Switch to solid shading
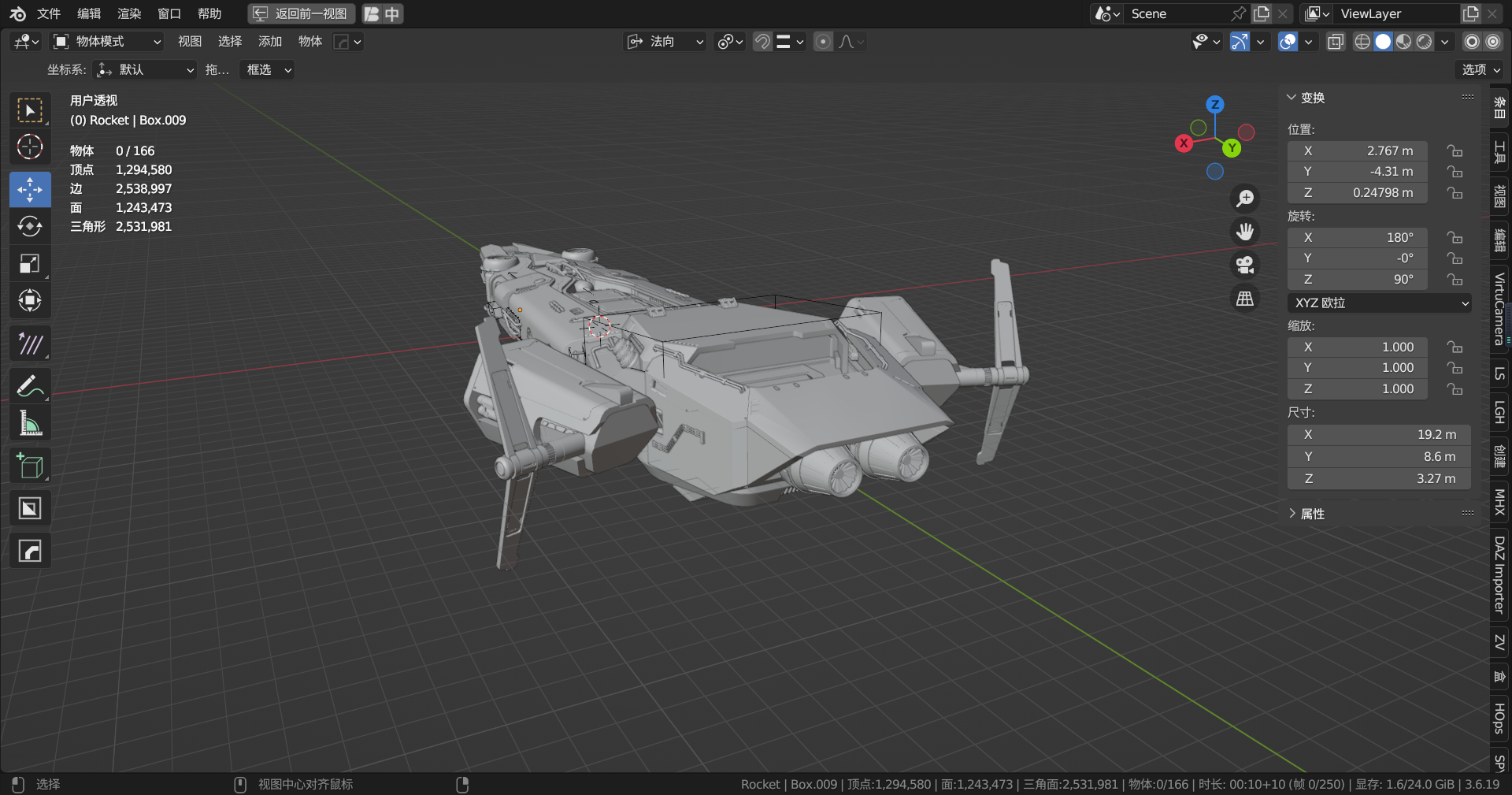The height and width of the screenshot is (795, 1512). click(x=1383, y=42)
